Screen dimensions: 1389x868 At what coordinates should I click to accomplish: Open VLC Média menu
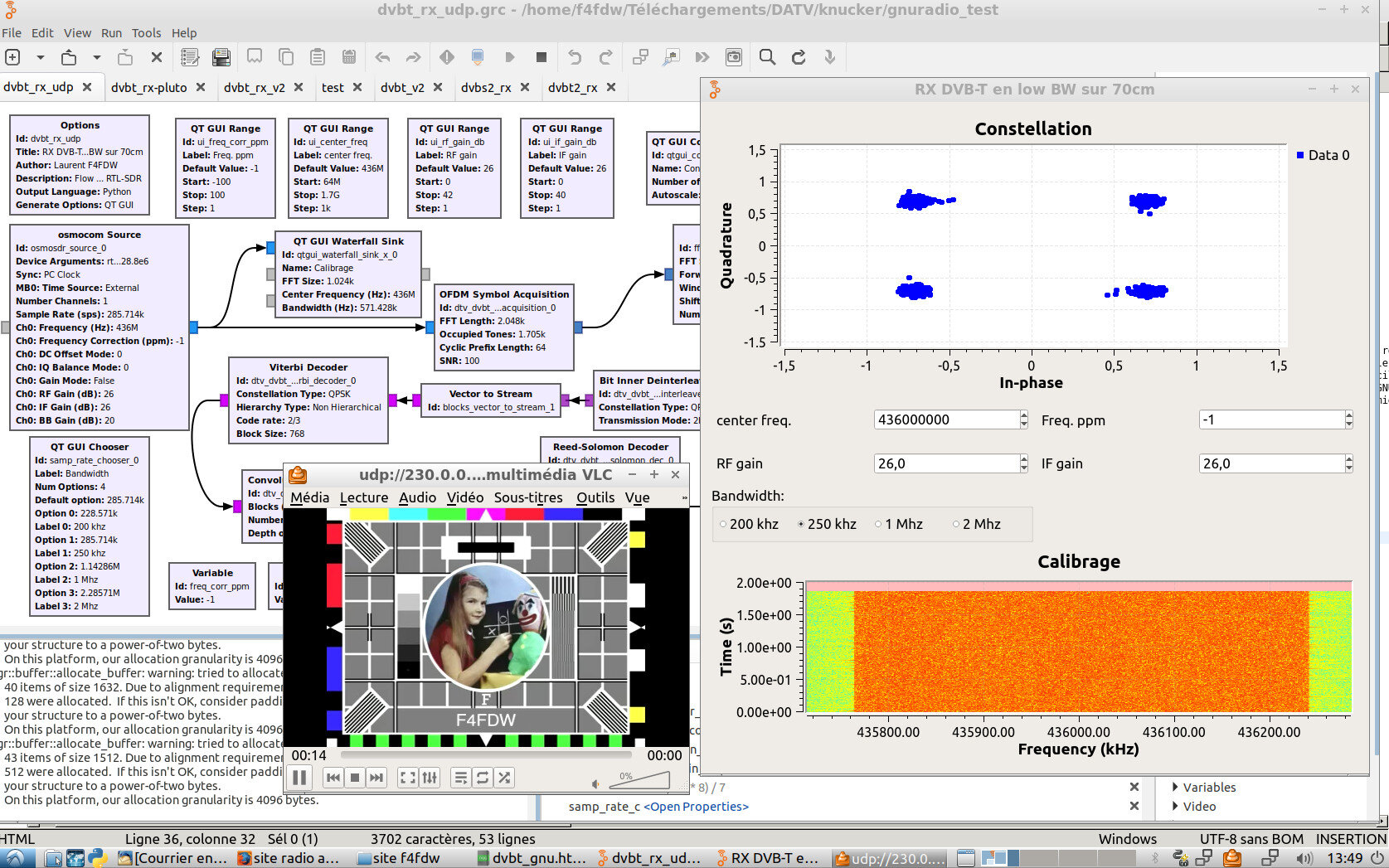click(x=309, y=497)
